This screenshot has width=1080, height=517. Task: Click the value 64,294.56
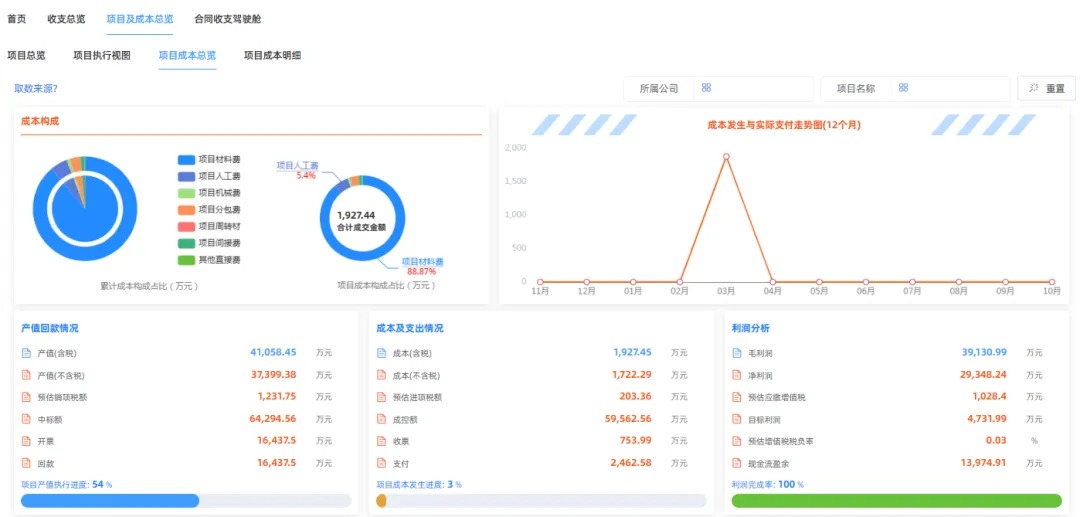(273, 418)
